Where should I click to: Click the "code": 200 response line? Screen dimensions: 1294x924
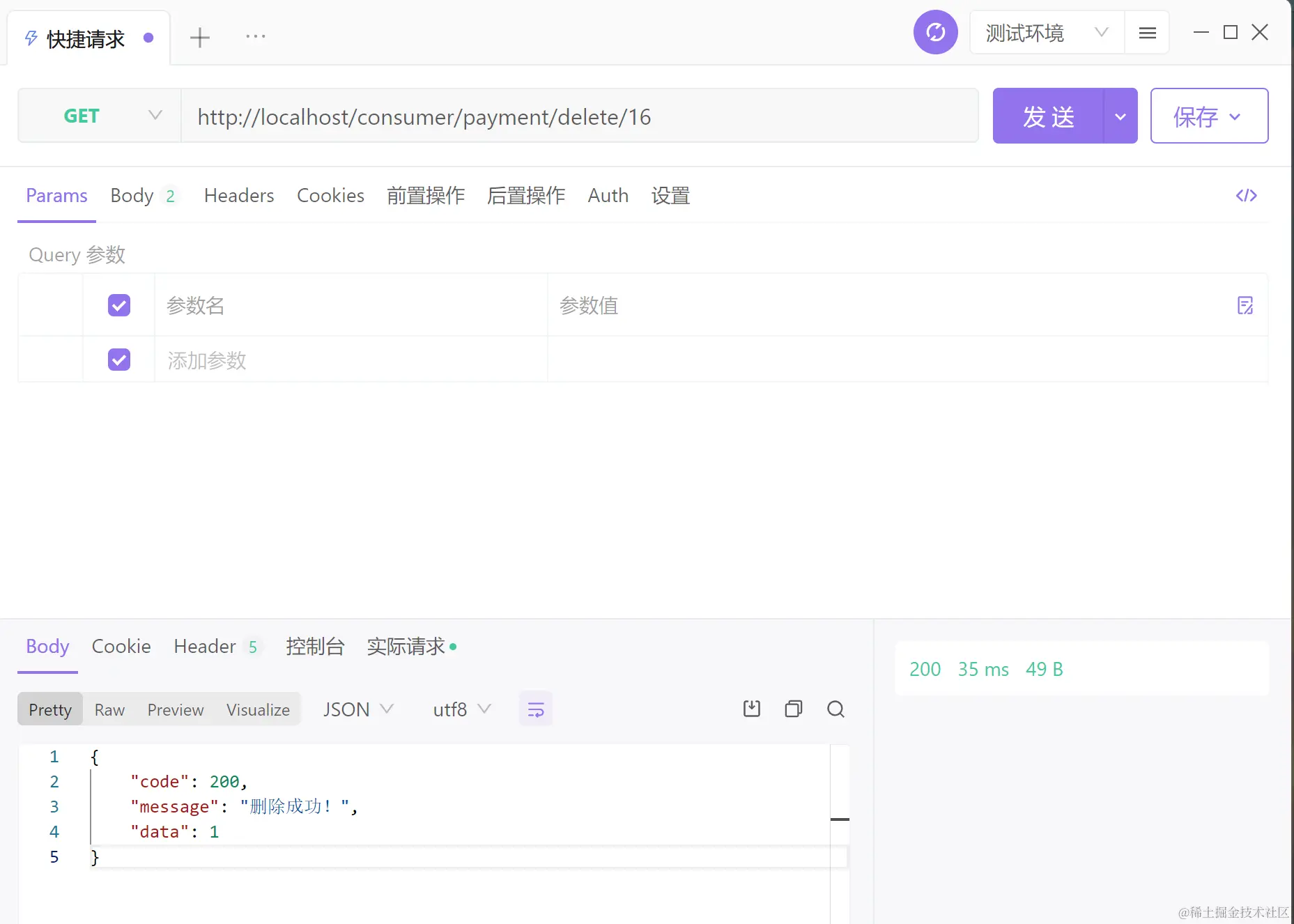click(189, 782)
